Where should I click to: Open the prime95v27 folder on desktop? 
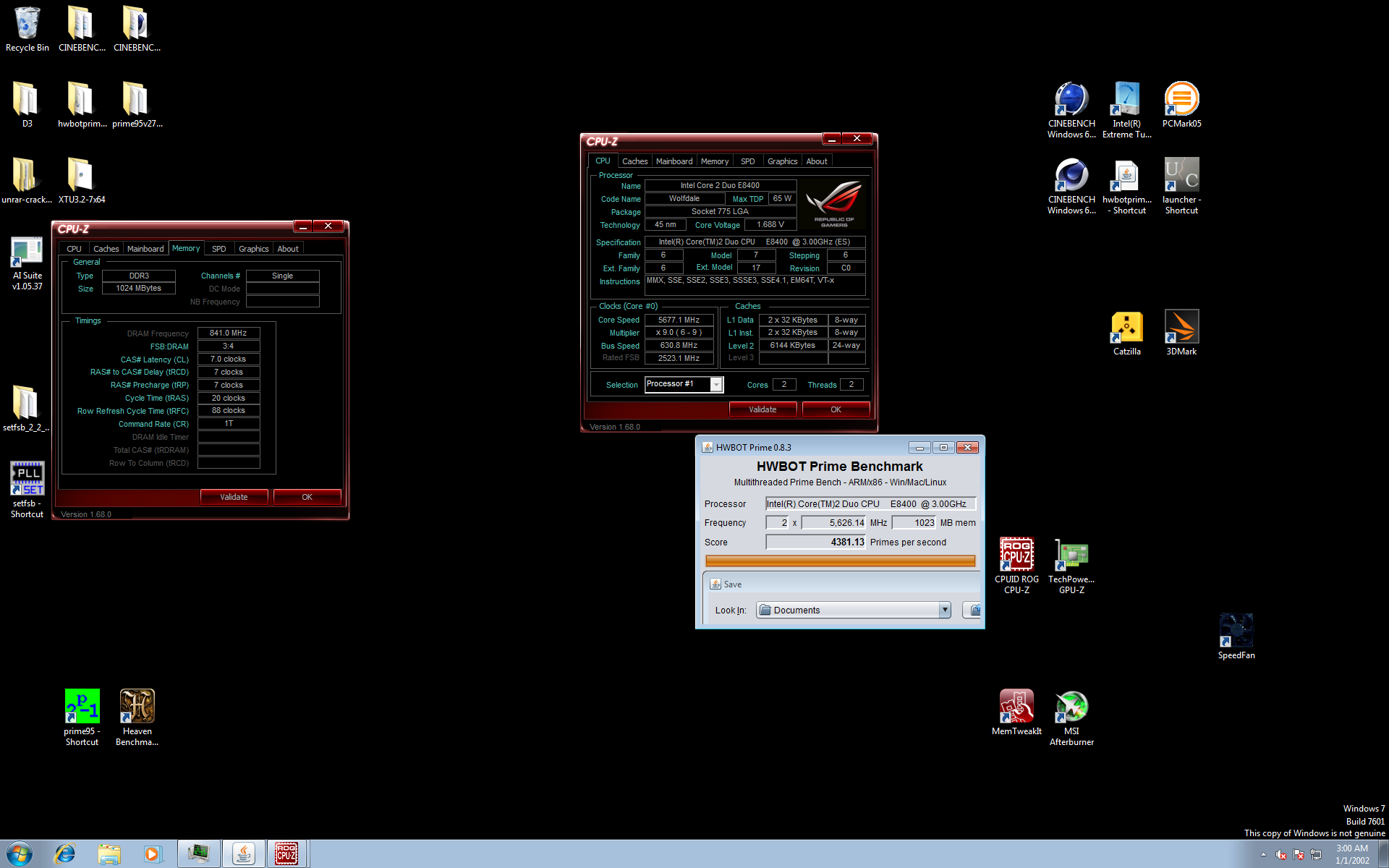137,105
